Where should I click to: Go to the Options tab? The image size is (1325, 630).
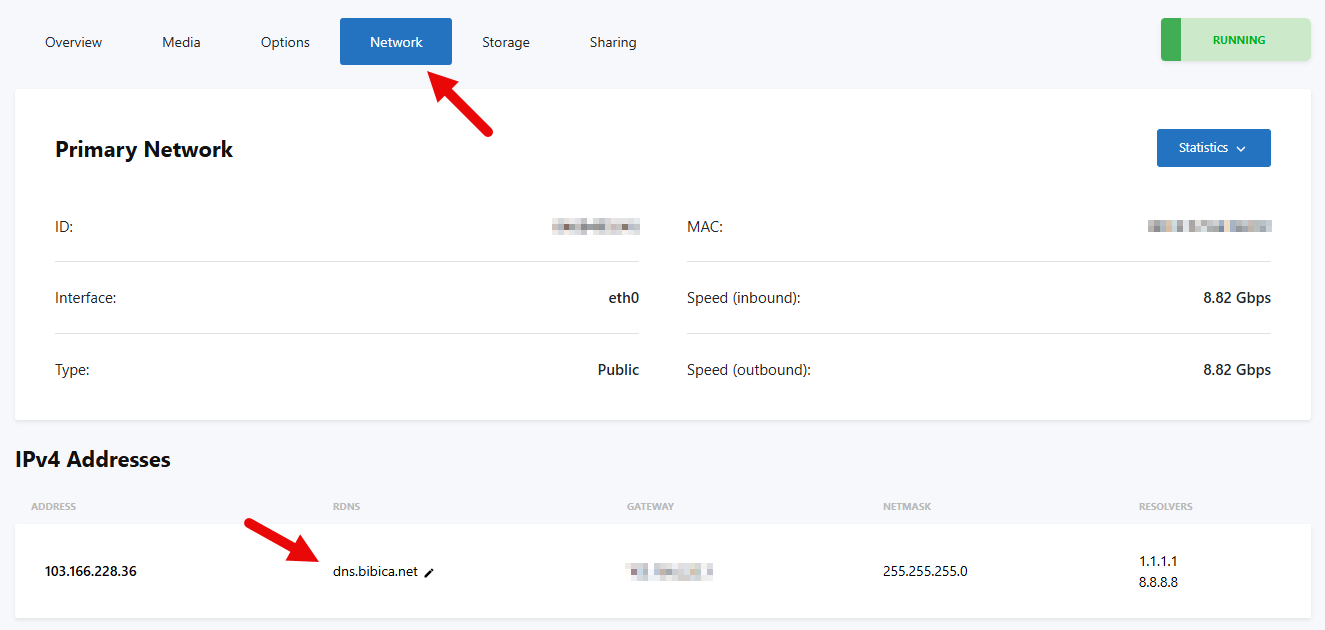tap(285, 42)
